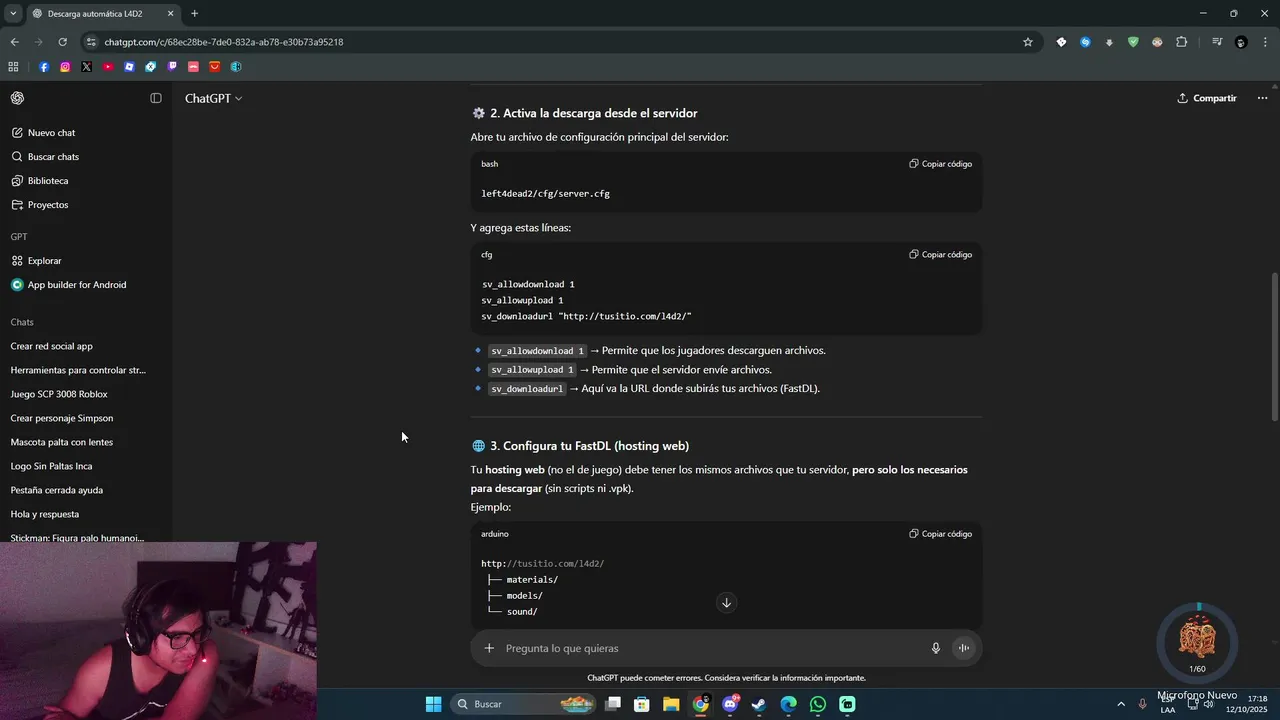This screenshot has height=720, width=1280.
Task: Open the Roblox bookmark
Action: tap(129, 67)
